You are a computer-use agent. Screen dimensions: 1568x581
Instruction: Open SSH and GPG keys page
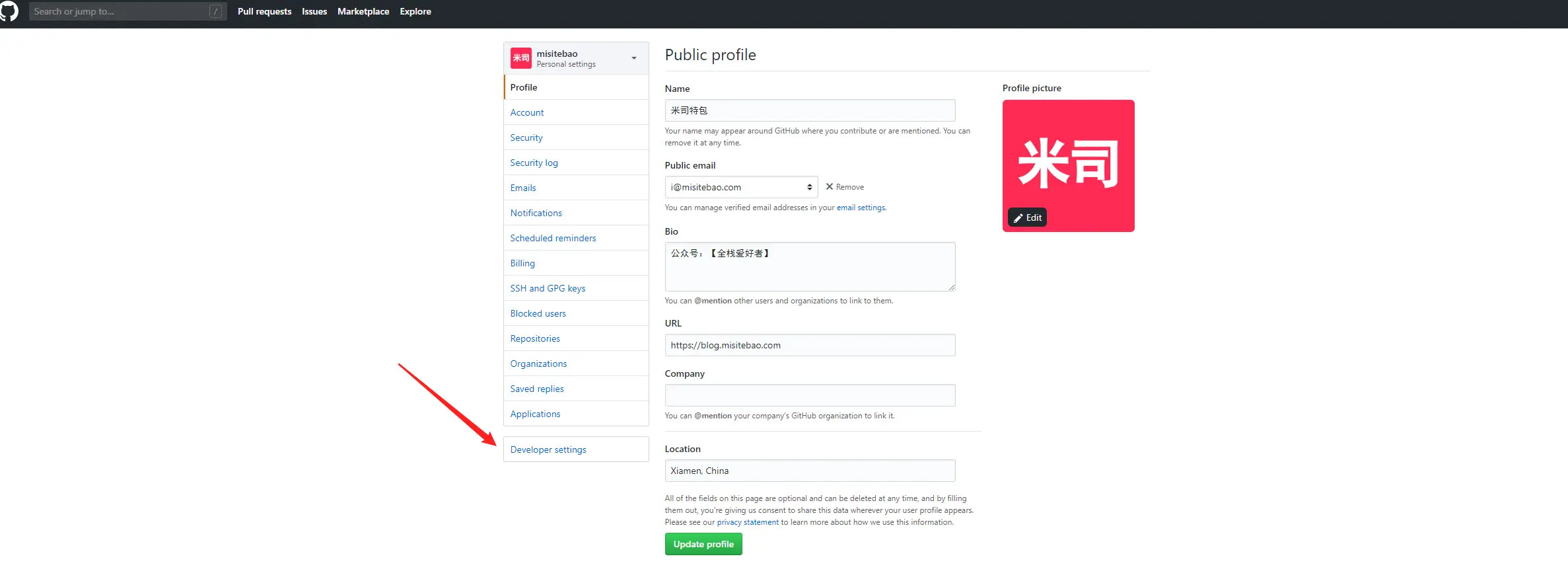[576, 288]
